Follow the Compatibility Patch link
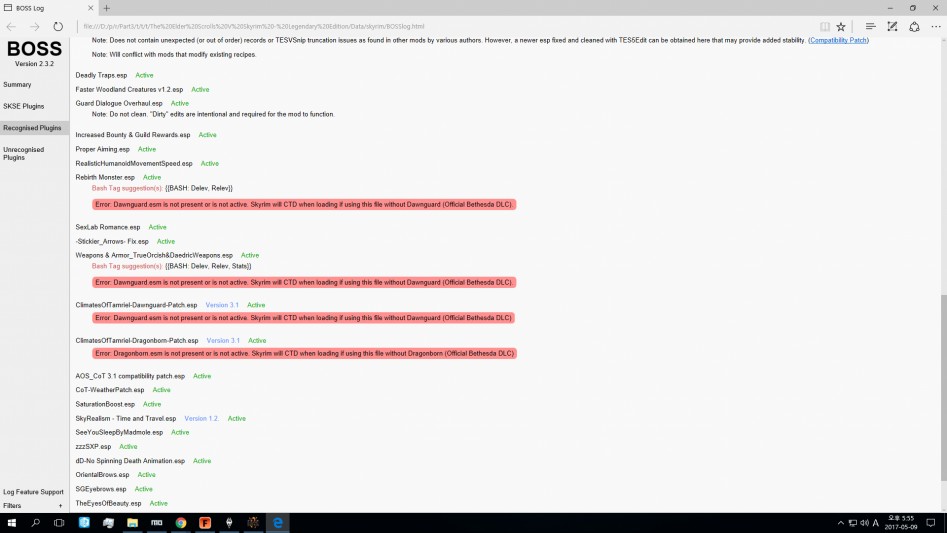The height and width of the screenshot is (533, 947). click(x=838, y=40)
